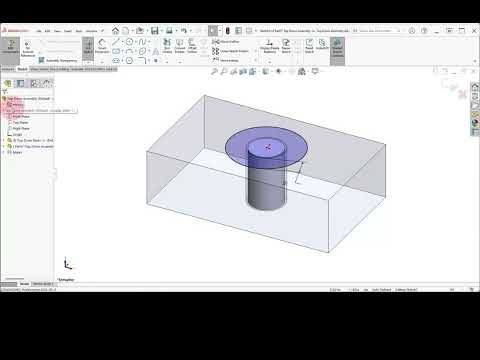
Task: Expand the History item in the tree
Action: [4, 104]
